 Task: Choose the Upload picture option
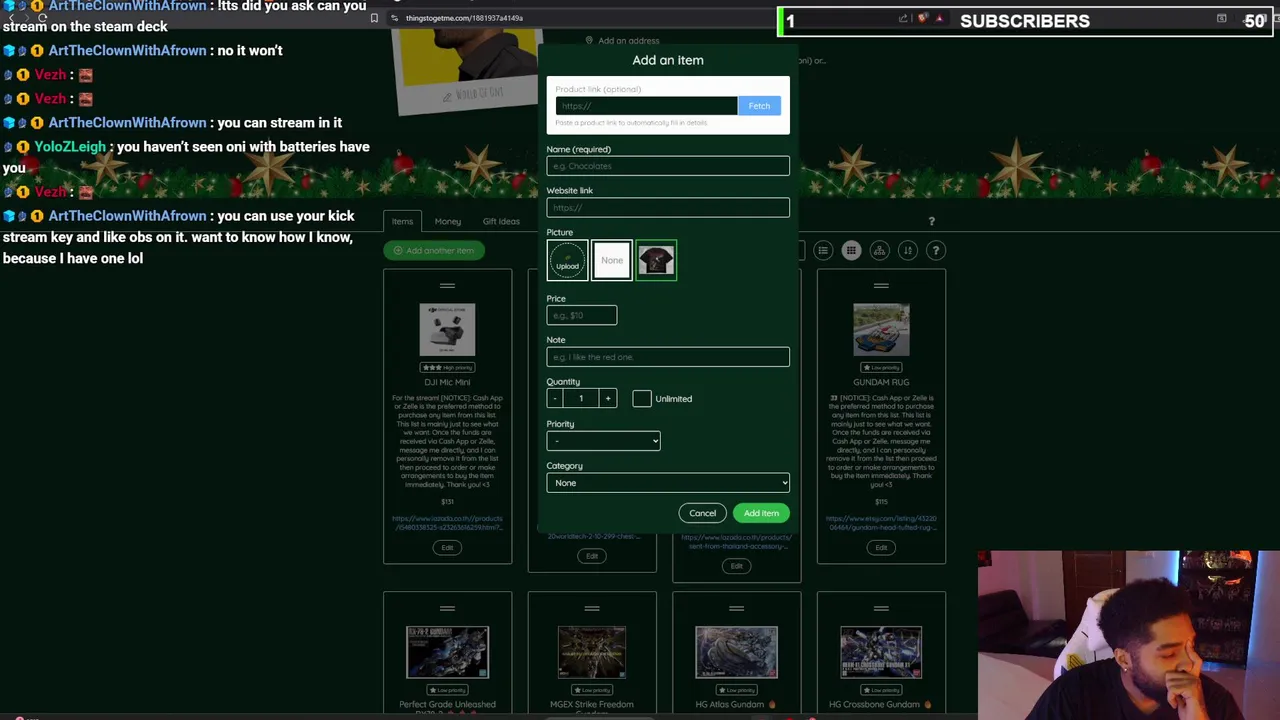click(567, 261)
